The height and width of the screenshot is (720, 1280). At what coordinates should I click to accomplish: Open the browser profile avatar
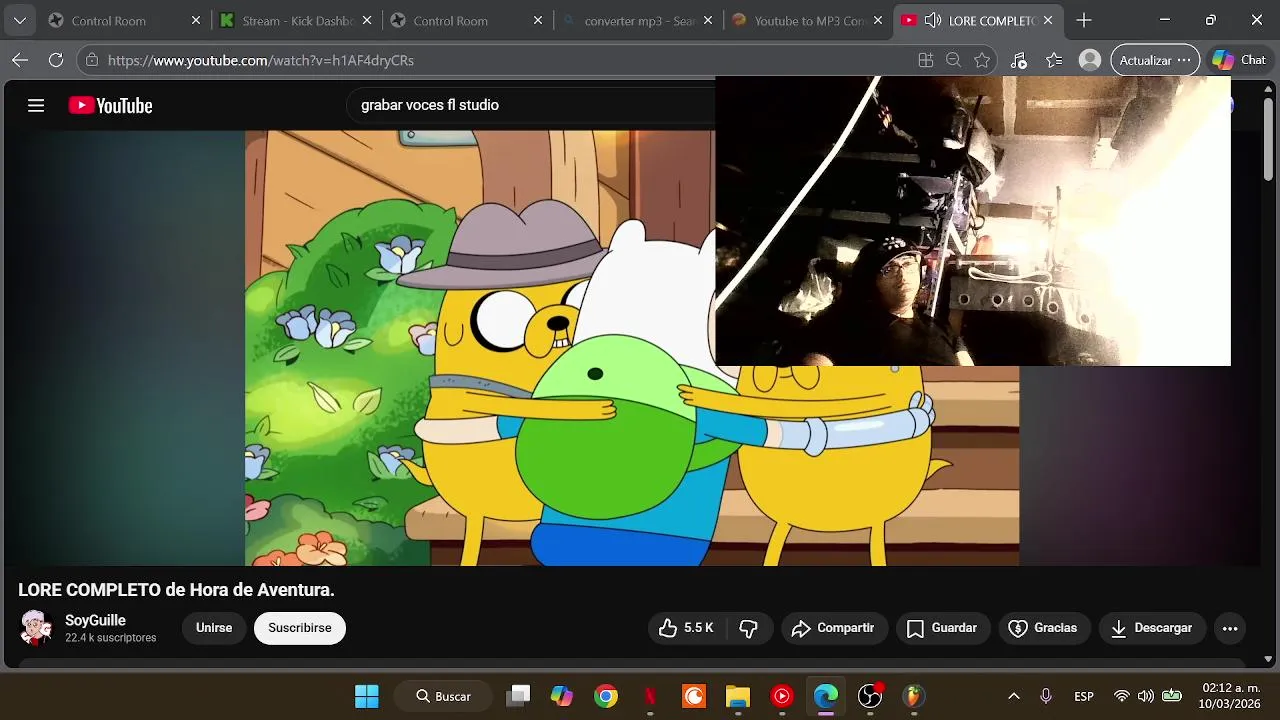pyautogui.click(x=1090, y=60)
